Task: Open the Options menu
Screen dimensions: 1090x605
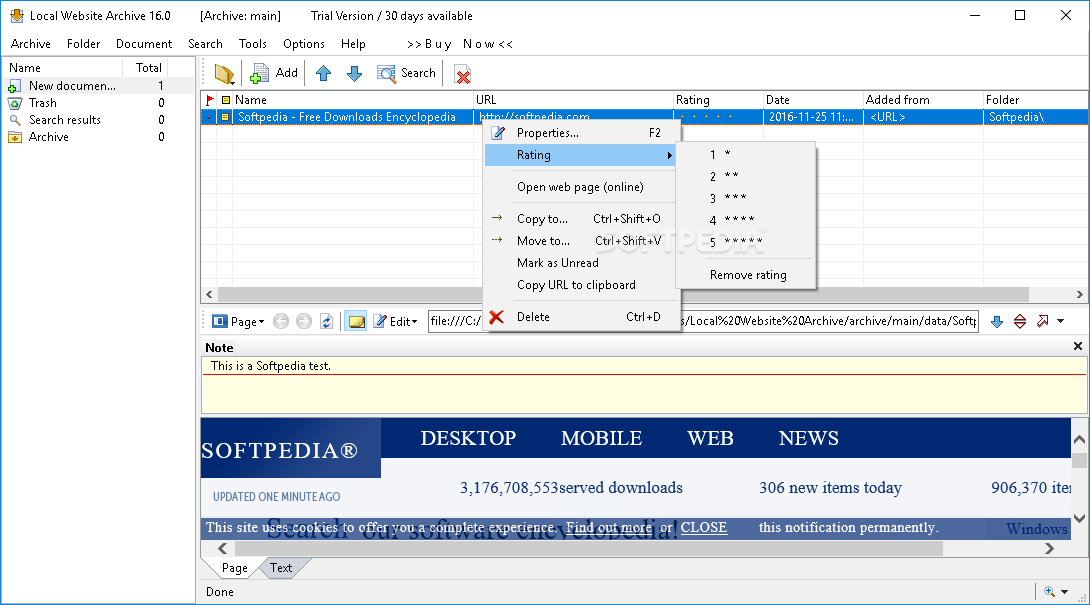Action: click(304, 44)
